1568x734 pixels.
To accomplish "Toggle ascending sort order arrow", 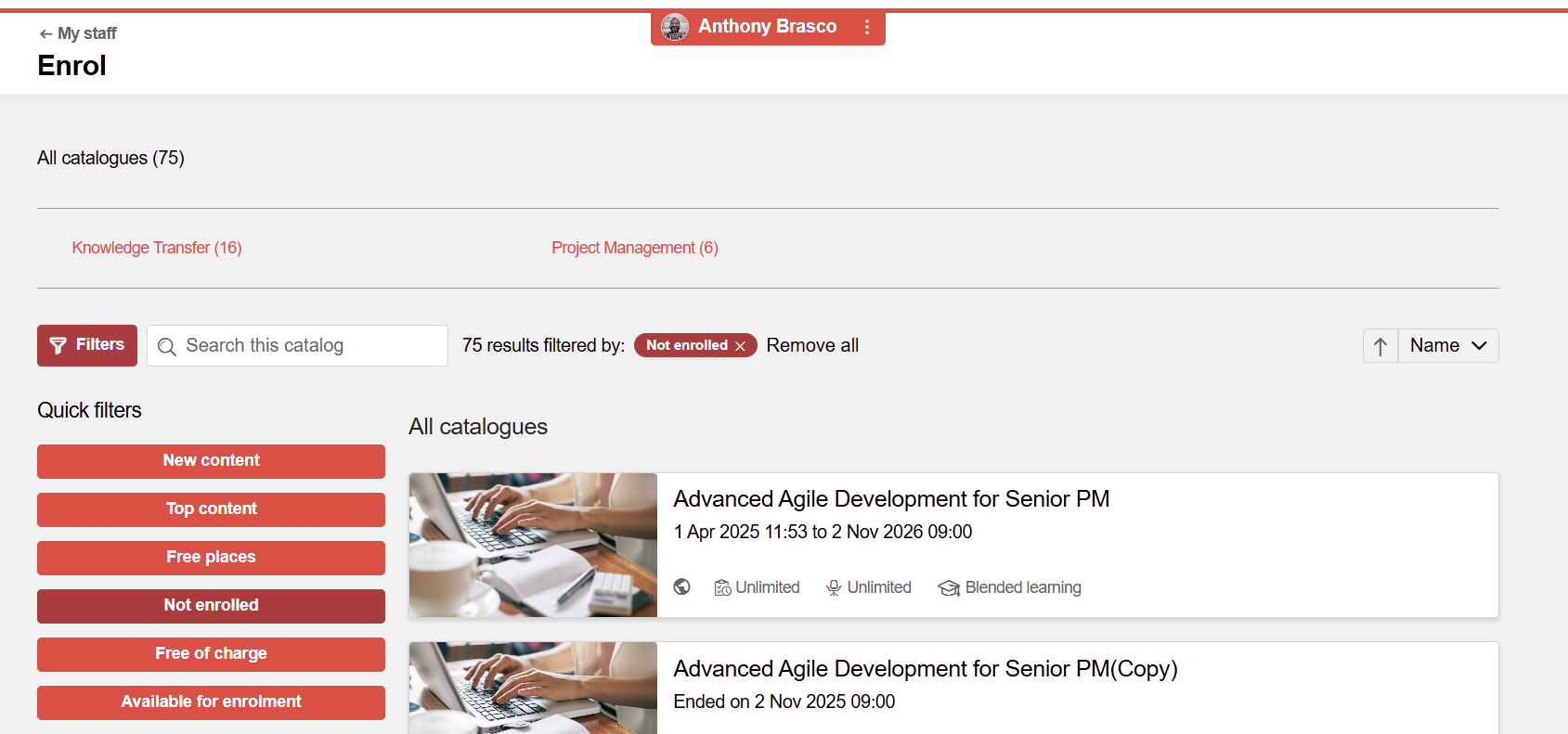I will point(1380,346).
